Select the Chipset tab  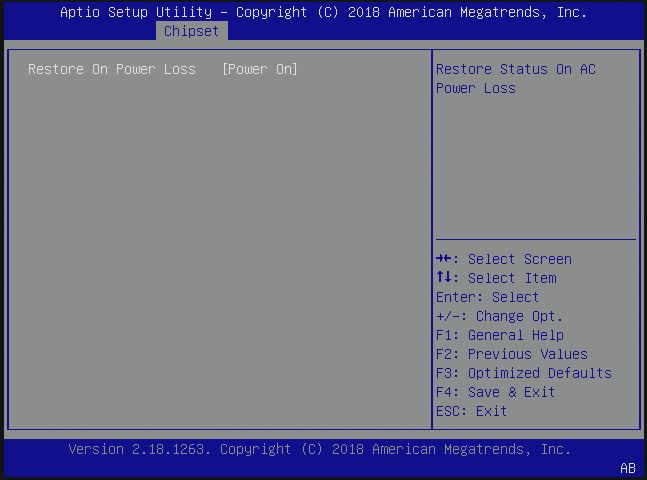[191, 31]
